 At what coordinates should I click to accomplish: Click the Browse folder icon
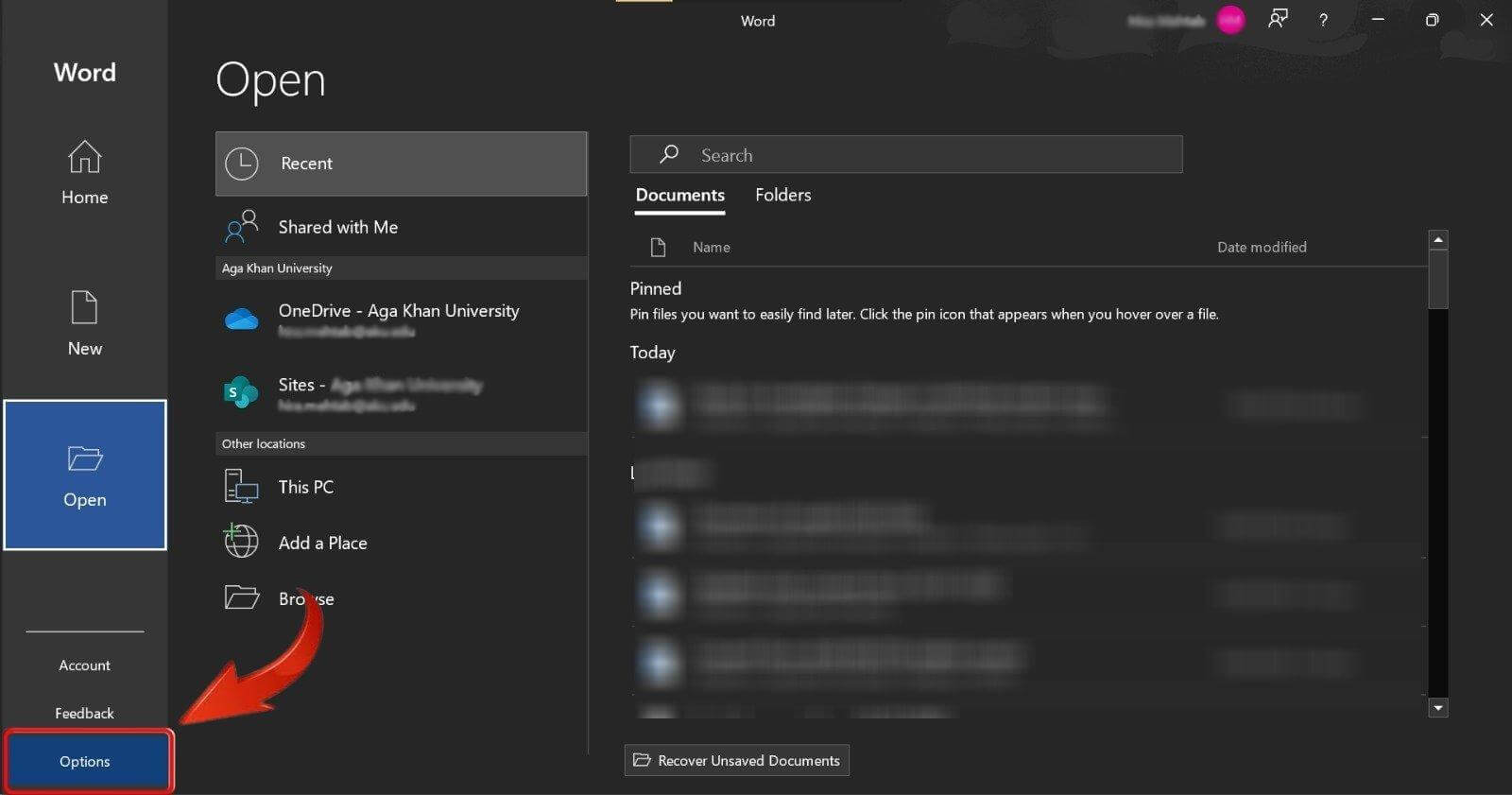pyautogui.click(x=242, y=597)
